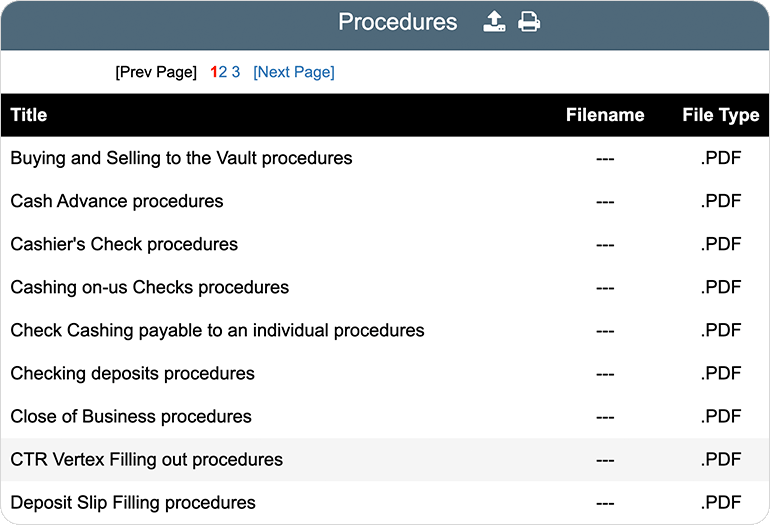Select Cashier's Check procedures entry
The width and height of the screenshot is (770, 525).
click(x=124, y=244)
